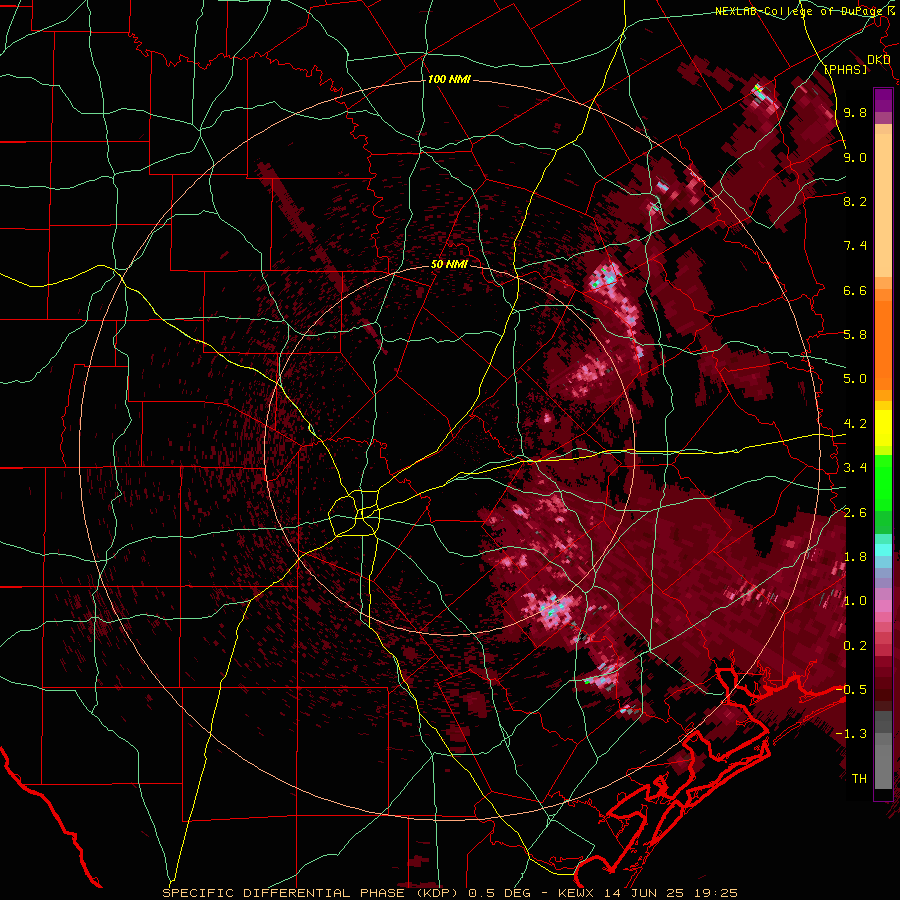Click the 50 NMI range ring label
The image size is (900, 900).
(449, 265)
